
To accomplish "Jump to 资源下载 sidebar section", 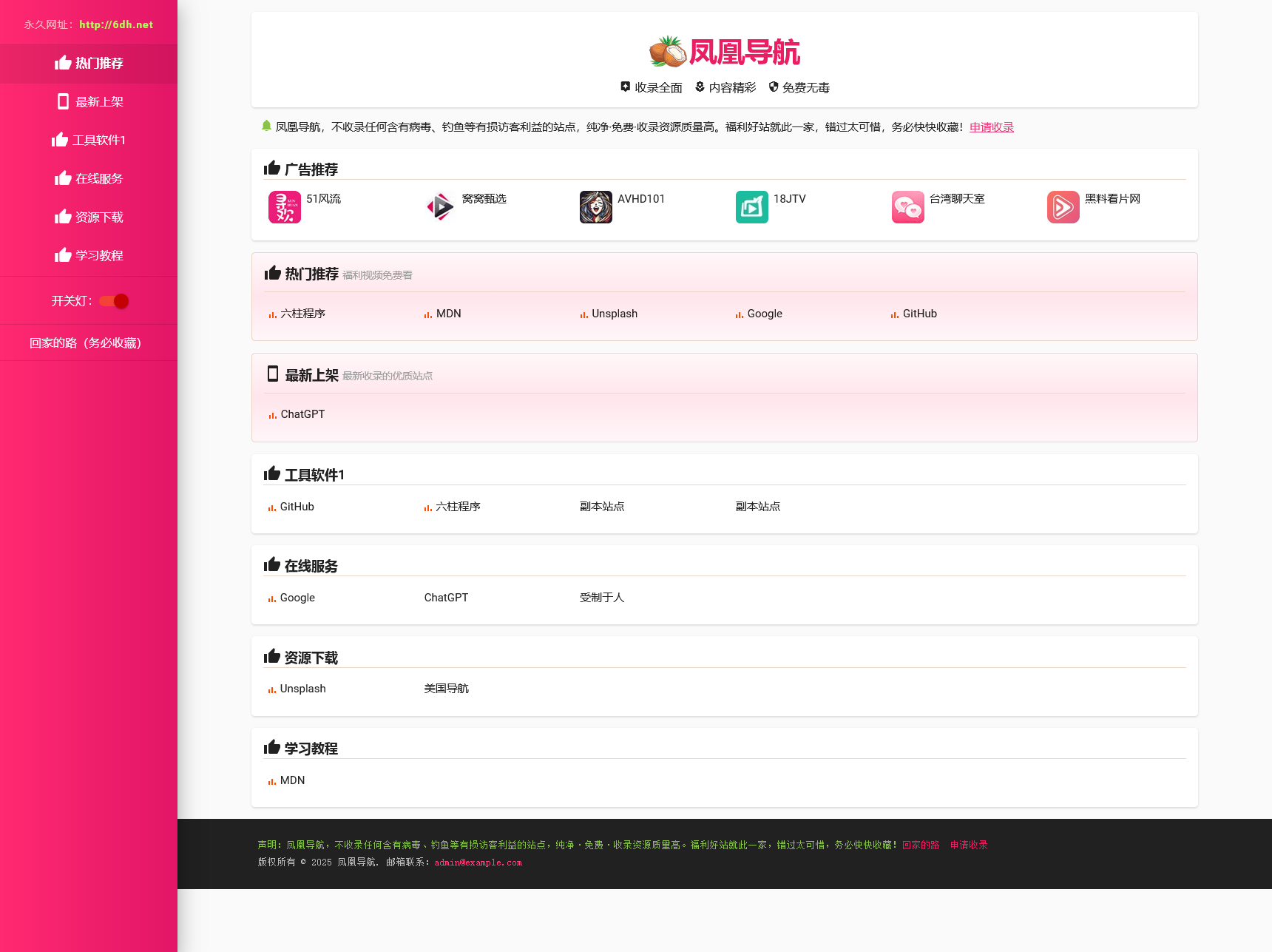I will coord(89,217).
